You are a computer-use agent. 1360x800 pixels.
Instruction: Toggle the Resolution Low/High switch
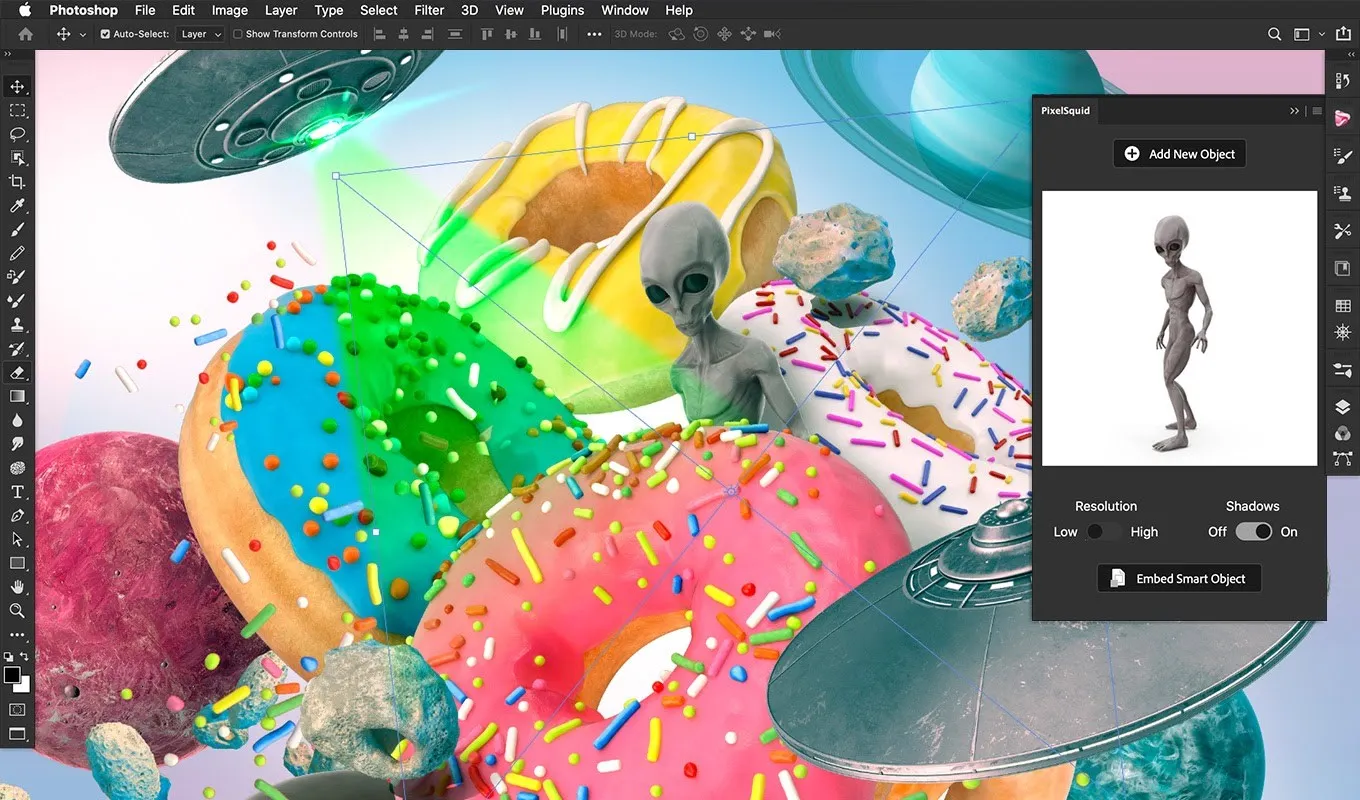click(1104, 532)
